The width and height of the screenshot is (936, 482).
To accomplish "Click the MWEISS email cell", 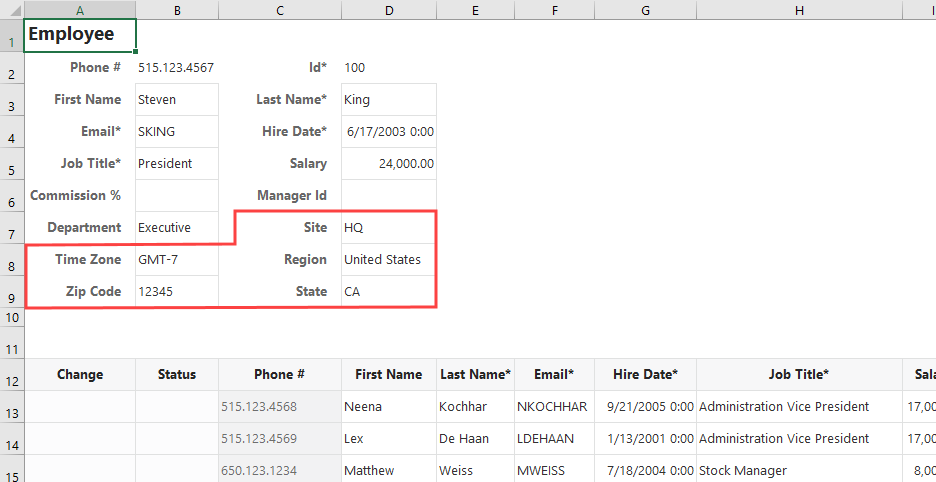I will point(554,470).
